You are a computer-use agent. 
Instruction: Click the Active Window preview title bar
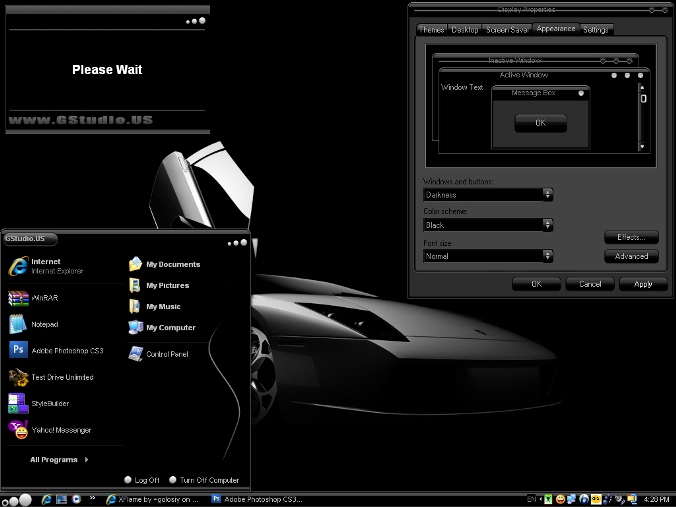[544, 75]
